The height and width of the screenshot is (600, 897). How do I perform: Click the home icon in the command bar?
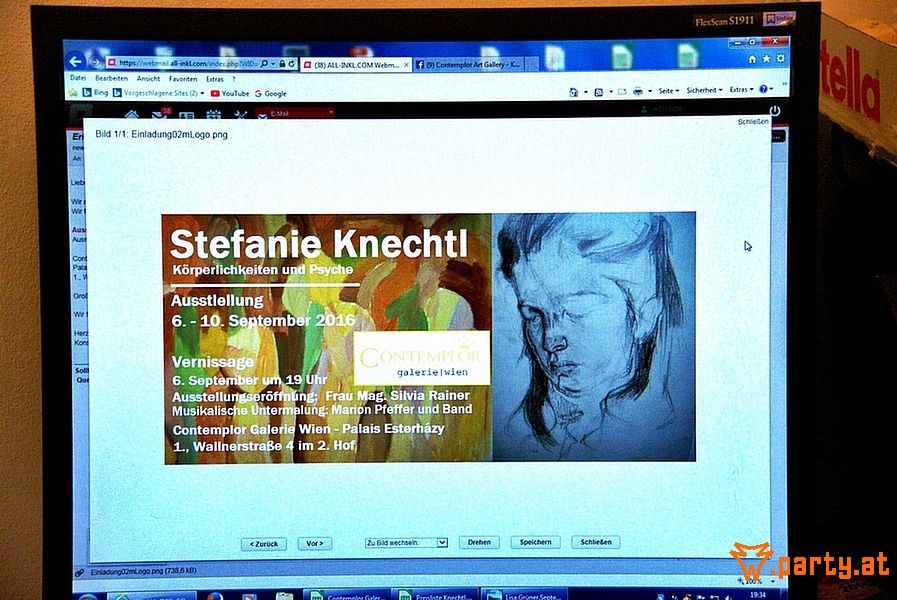click(x=573, y=92)
